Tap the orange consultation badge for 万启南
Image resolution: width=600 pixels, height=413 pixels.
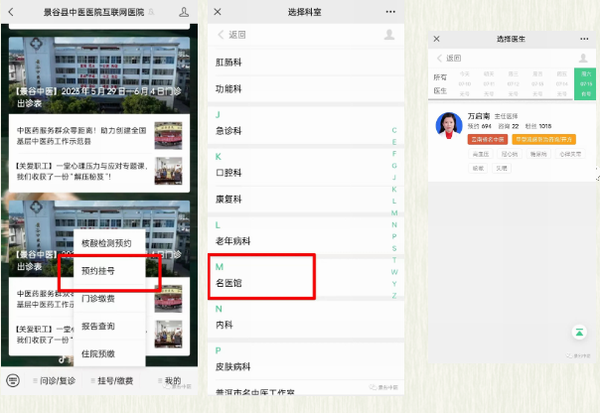tap(544, 139)
